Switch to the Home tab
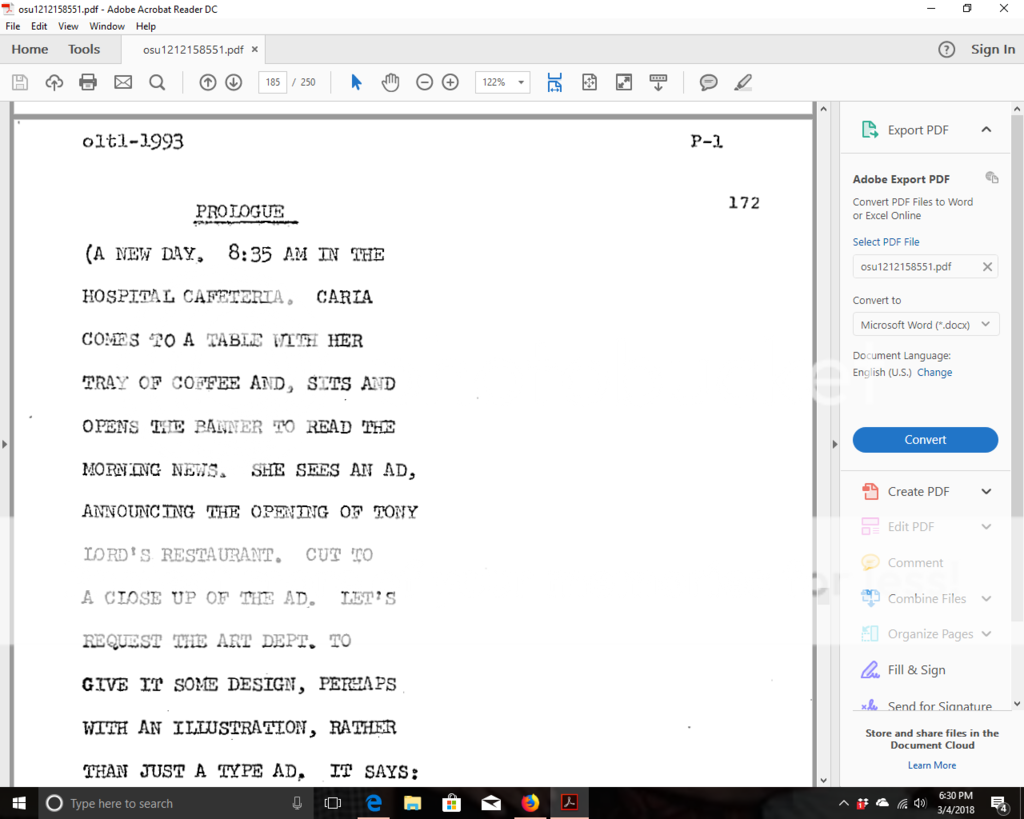This screenshot has width=1024, height=819. click(x=30, y=49)
